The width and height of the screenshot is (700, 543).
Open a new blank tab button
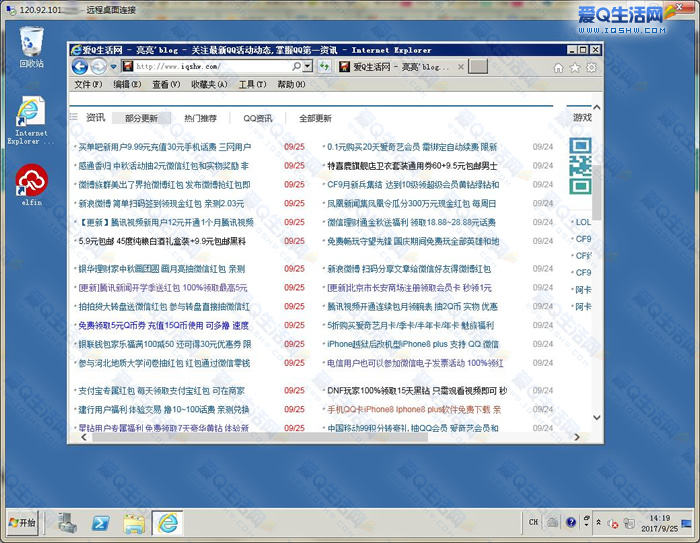pos(478,67)
